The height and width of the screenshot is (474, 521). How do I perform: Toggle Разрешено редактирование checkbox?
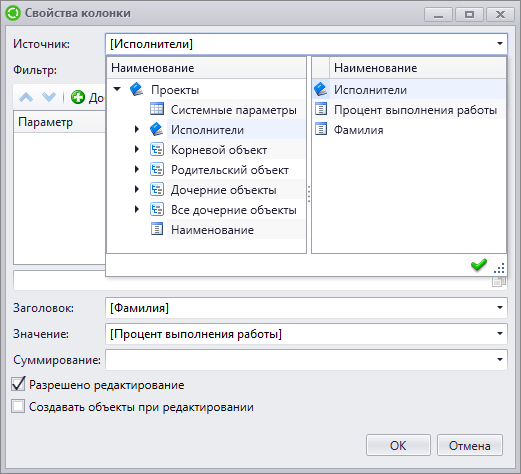18,384
